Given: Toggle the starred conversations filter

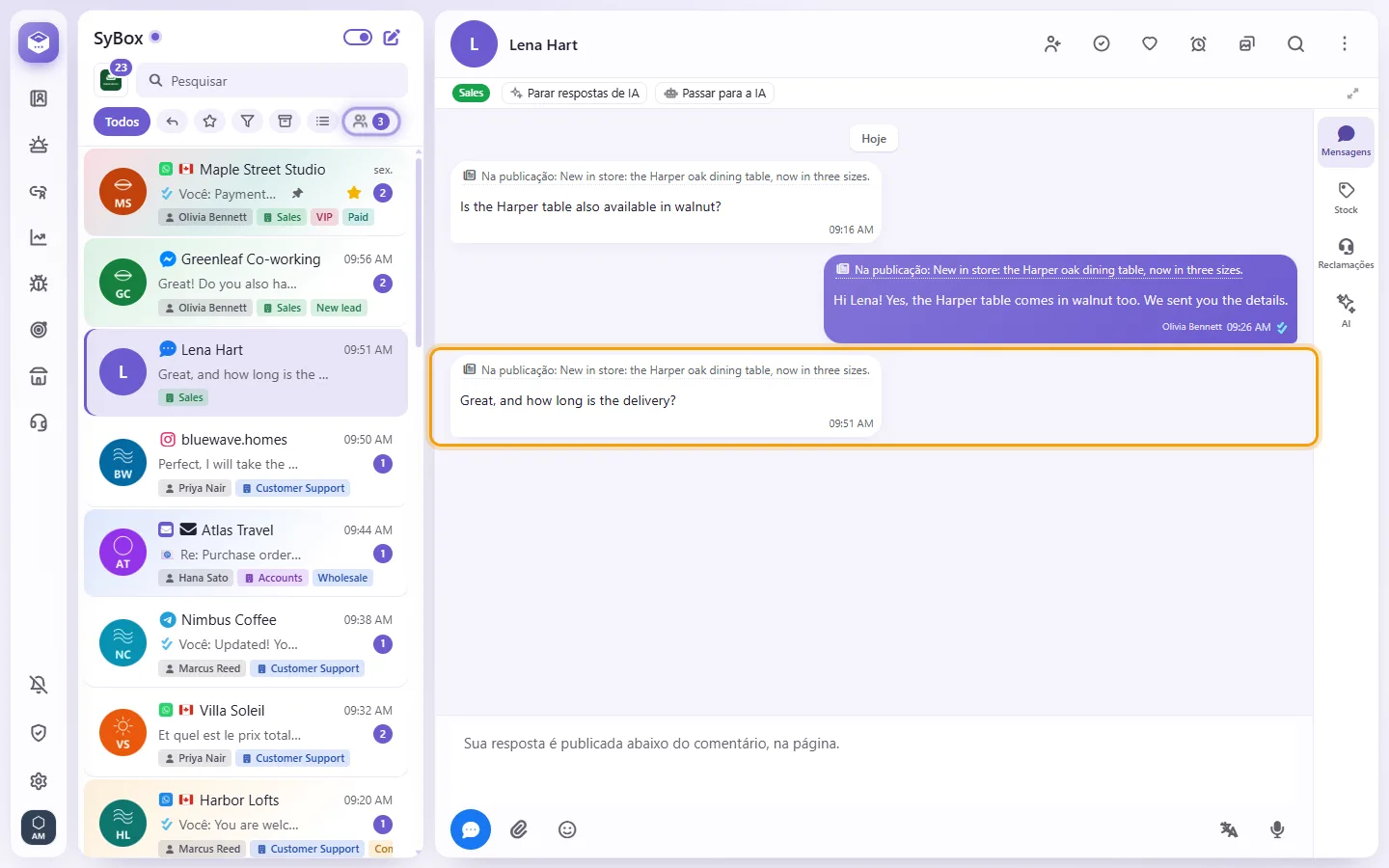Looking at the screenshot, I should 209,122.
